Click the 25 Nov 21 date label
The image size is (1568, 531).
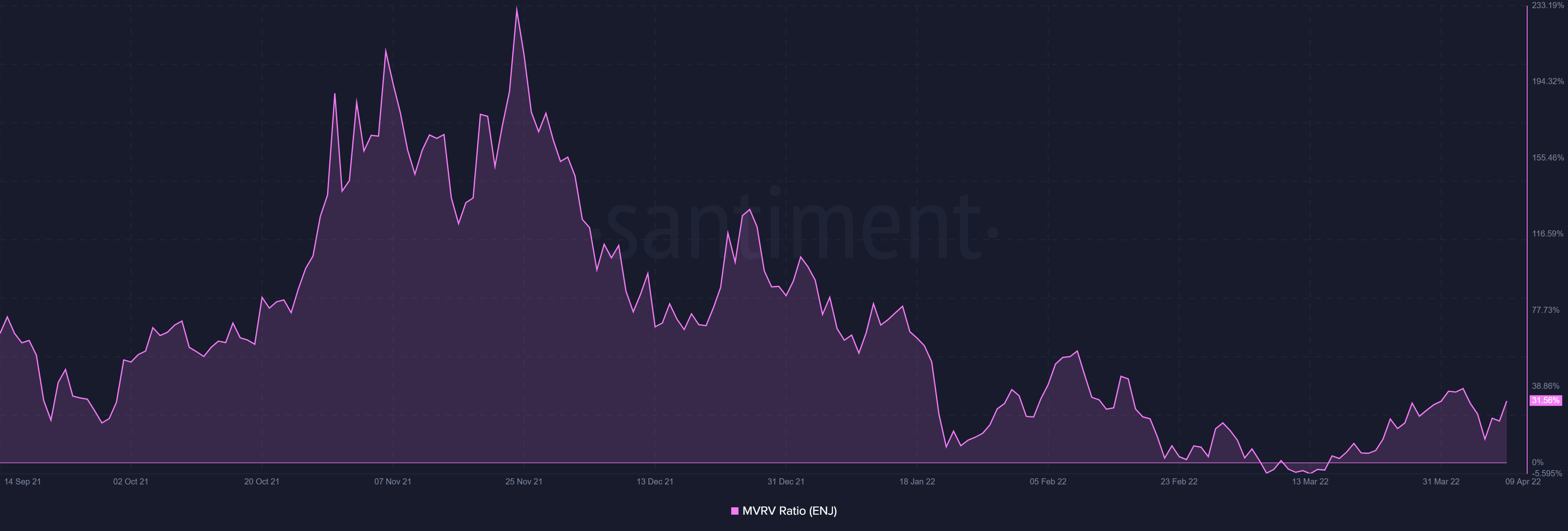pos(523,482)
